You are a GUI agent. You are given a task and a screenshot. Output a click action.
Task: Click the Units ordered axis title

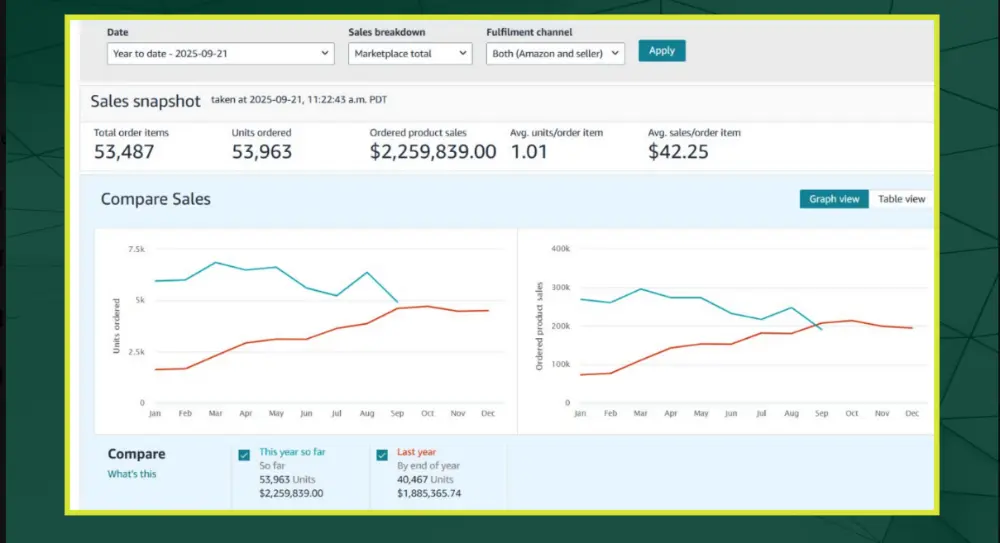tap(116, 325)
